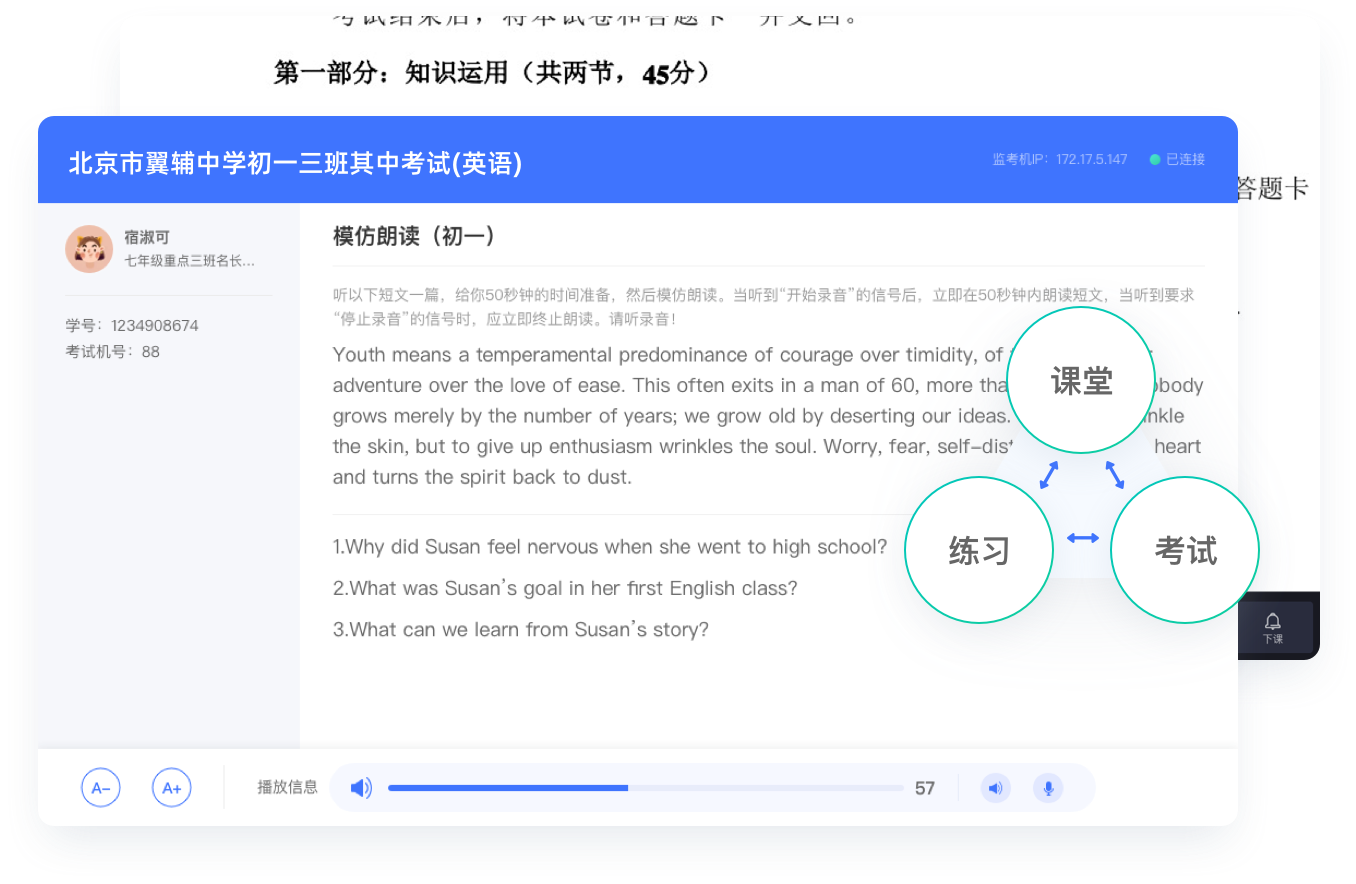Select question 3 about Susan's story
The width and height of the screenshot is (1356, 884).
[x=521, y=629]
